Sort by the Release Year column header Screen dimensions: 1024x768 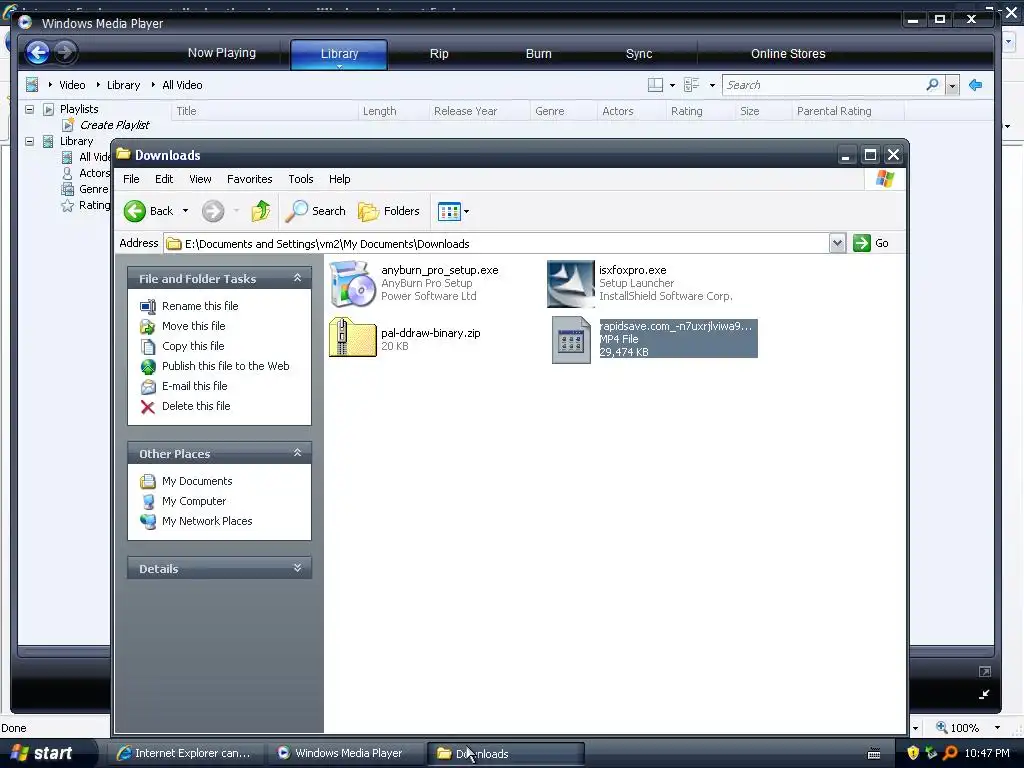(x=479, y=111)
